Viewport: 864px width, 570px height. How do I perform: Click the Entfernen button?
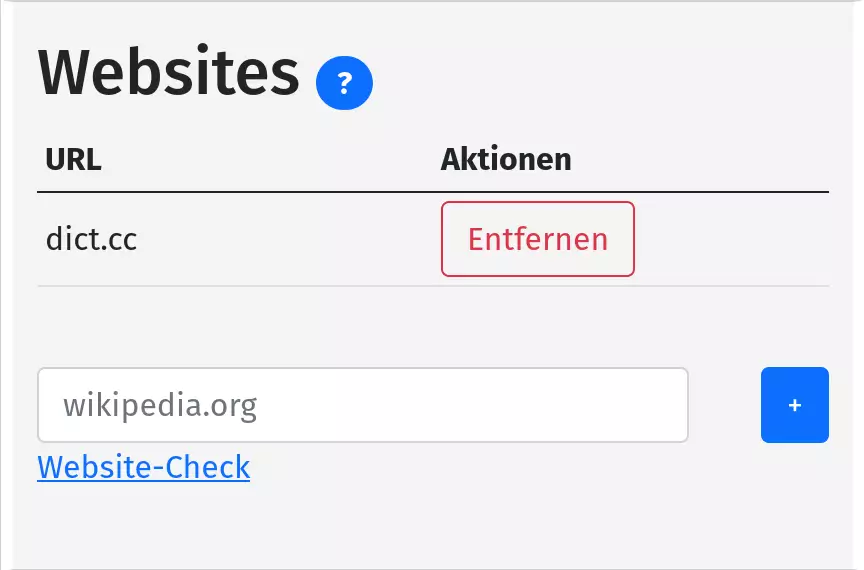point(537,239)
